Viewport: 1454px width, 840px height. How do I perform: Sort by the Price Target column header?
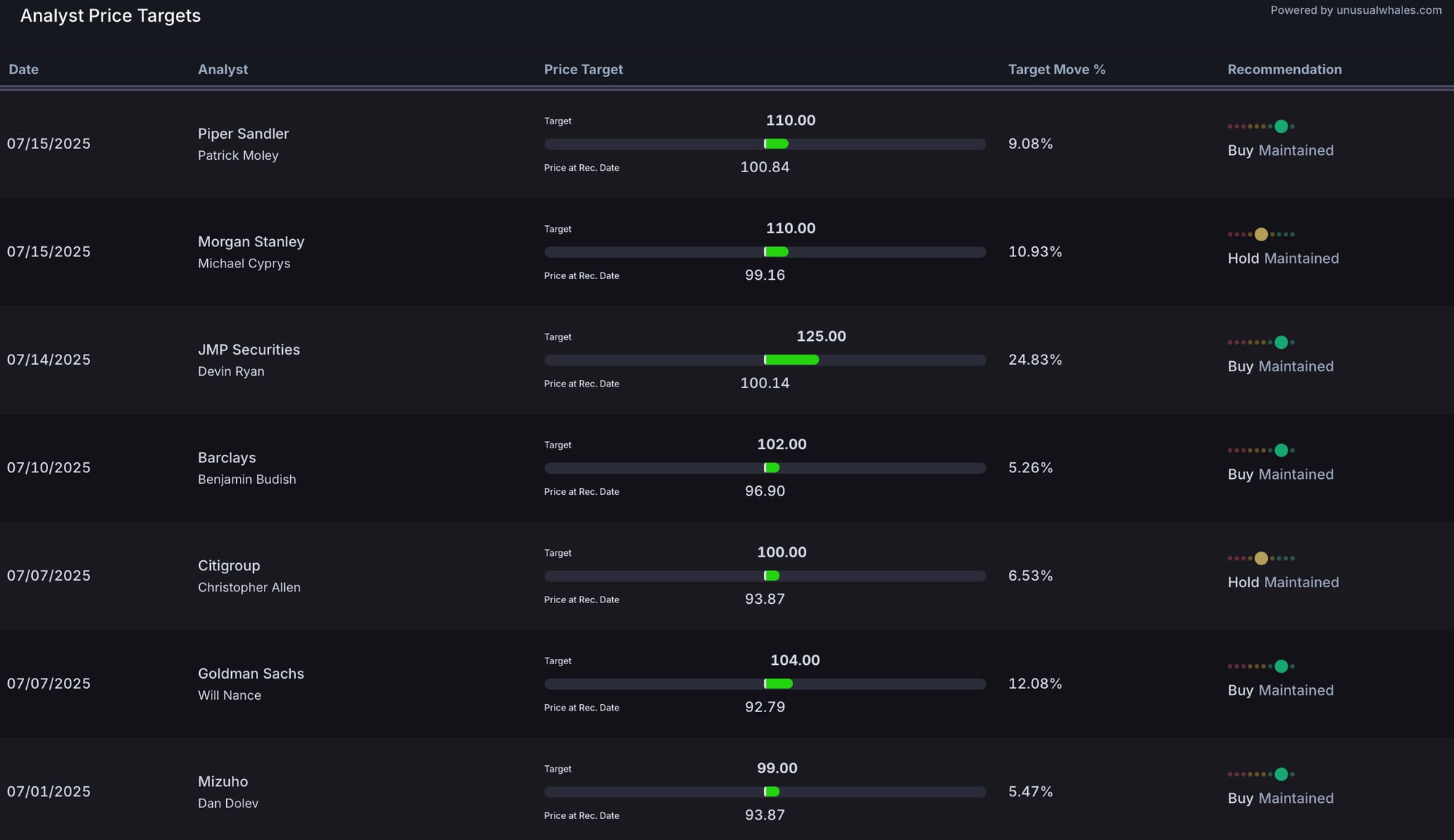(x=584, y=70)
